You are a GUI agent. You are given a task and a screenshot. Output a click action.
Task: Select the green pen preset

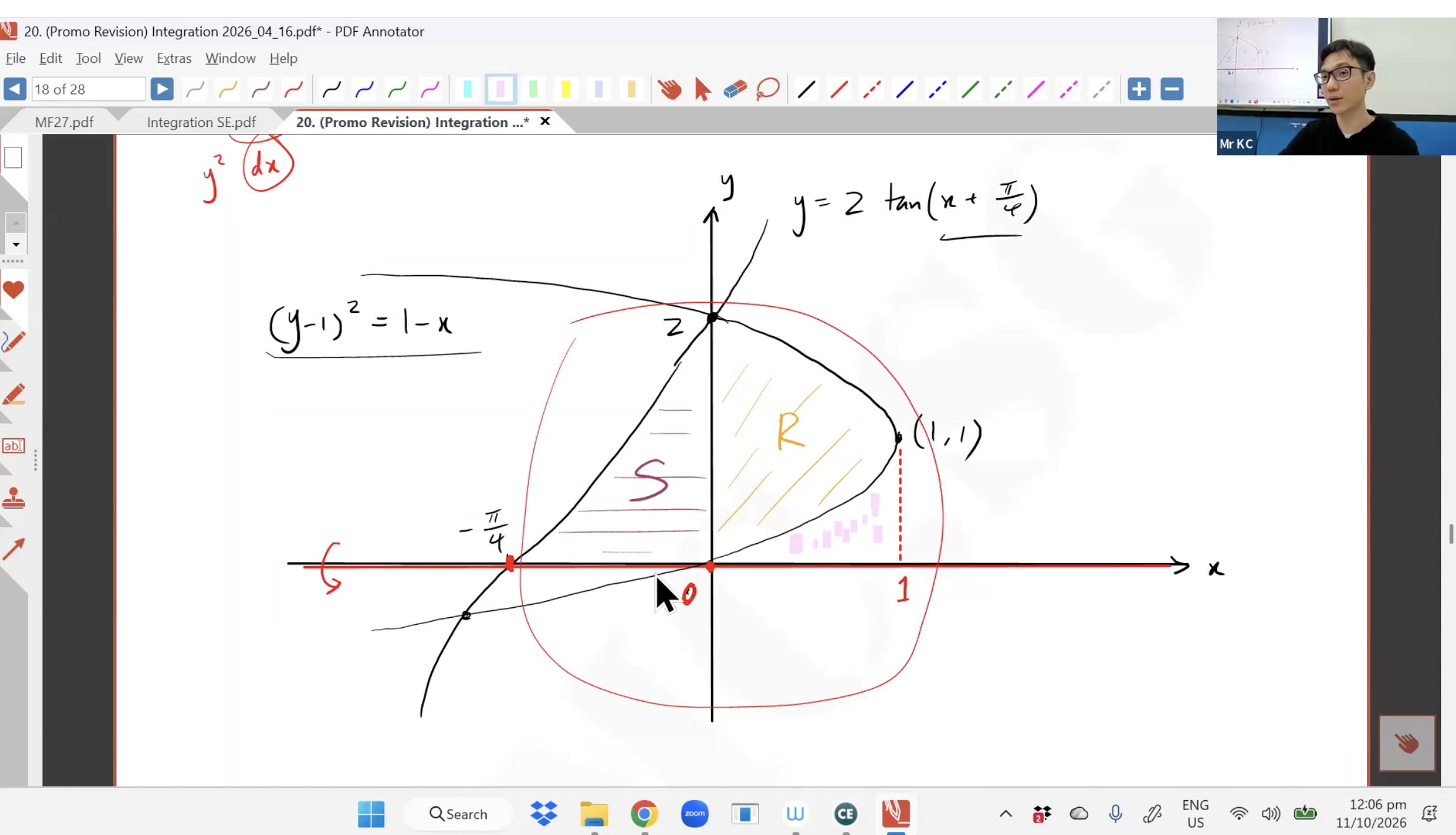point(397,89)
